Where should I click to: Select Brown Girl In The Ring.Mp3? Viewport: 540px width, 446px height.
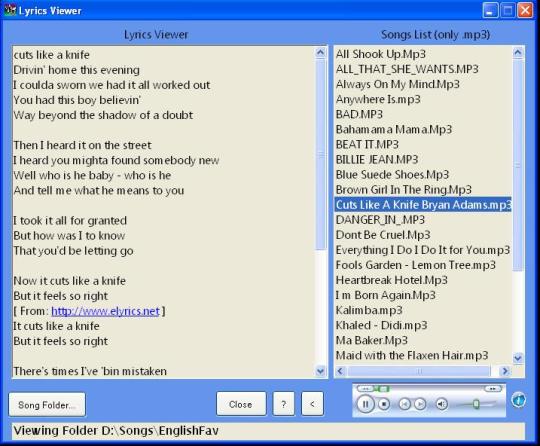(x=423, y=190)
